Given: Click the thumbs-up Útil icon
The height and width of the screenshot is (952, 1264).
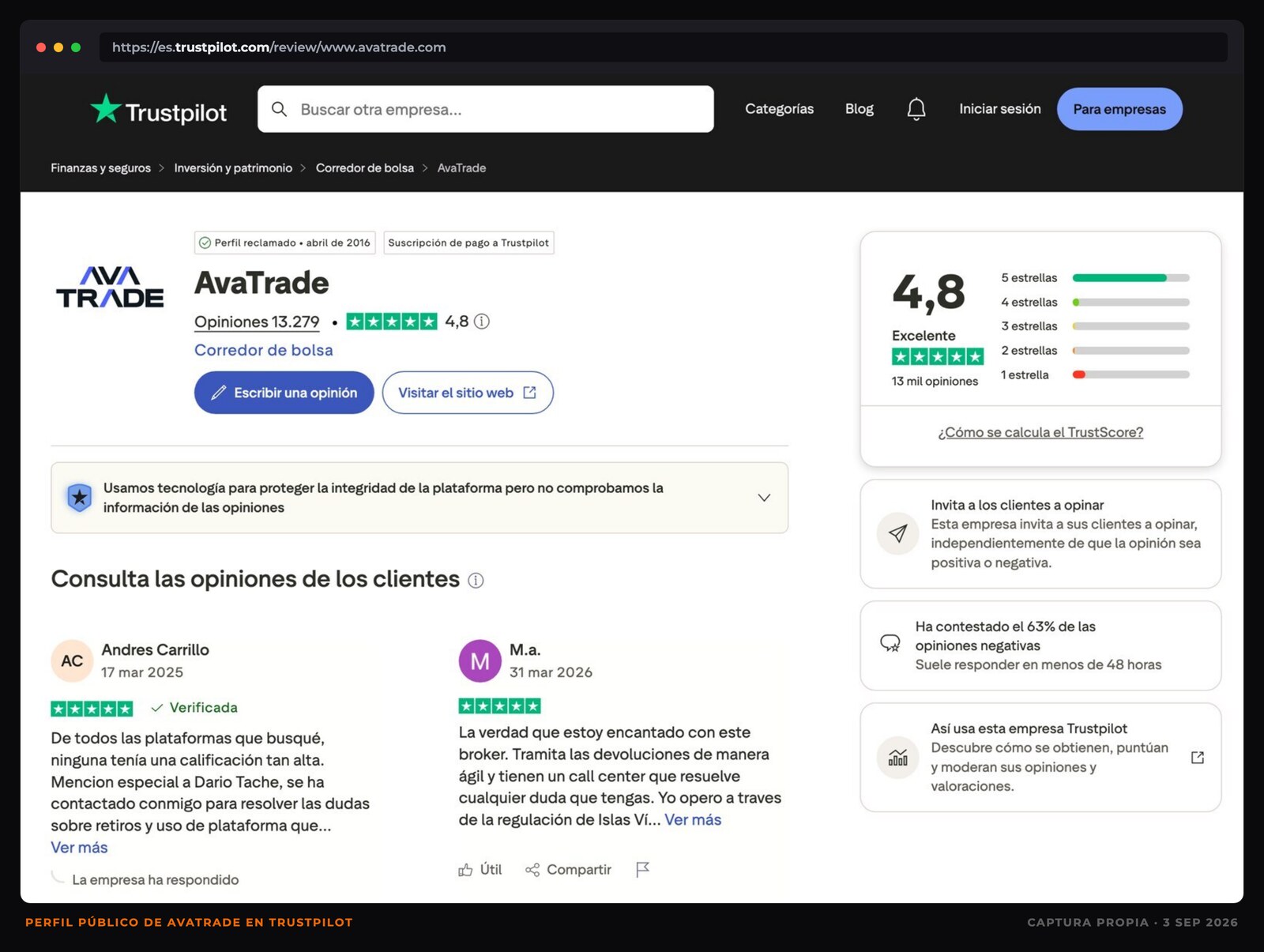Looking at the screenshot, I should [x=465, y=870].
